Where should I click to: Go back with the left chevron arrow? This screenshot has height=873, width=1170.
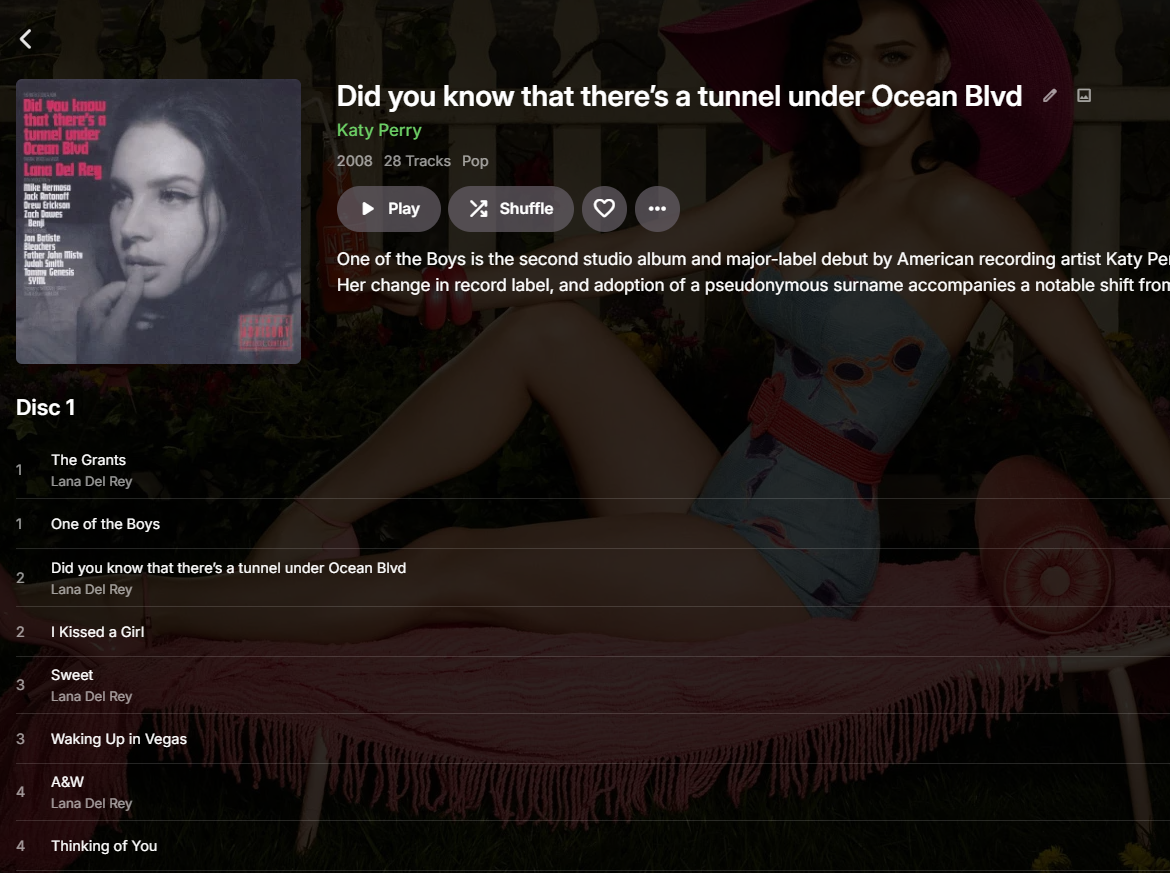pyautogui.click(x=26, y=39)
